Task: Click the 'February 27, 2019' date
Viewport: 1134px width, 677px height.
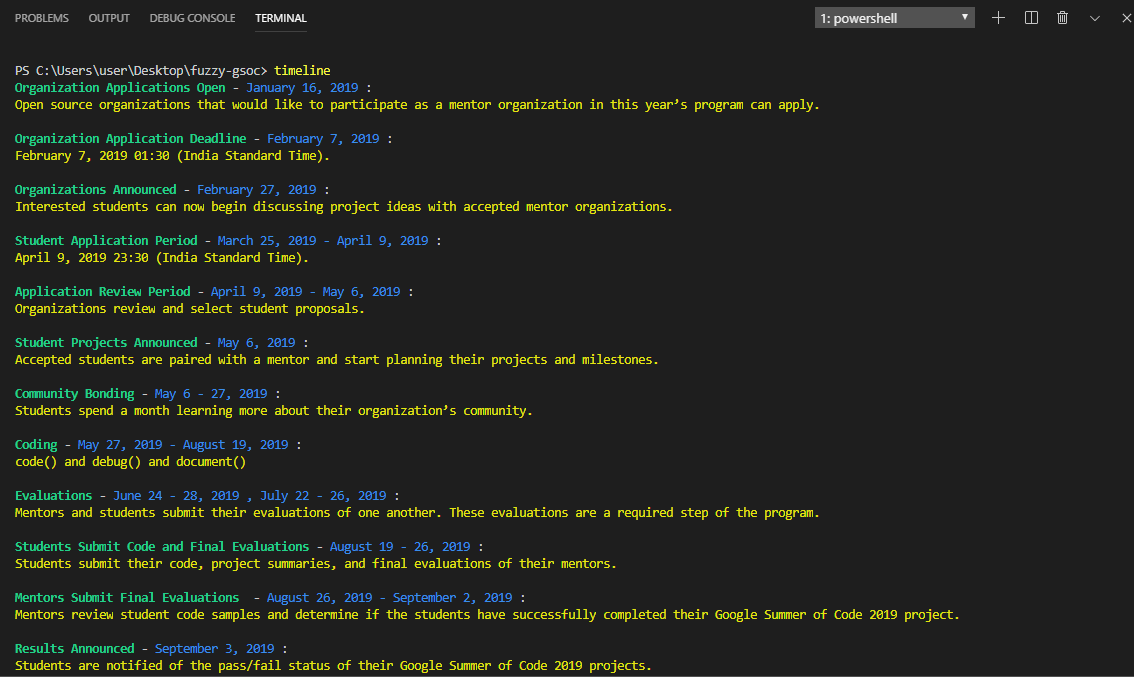Action: coord(257,190)
